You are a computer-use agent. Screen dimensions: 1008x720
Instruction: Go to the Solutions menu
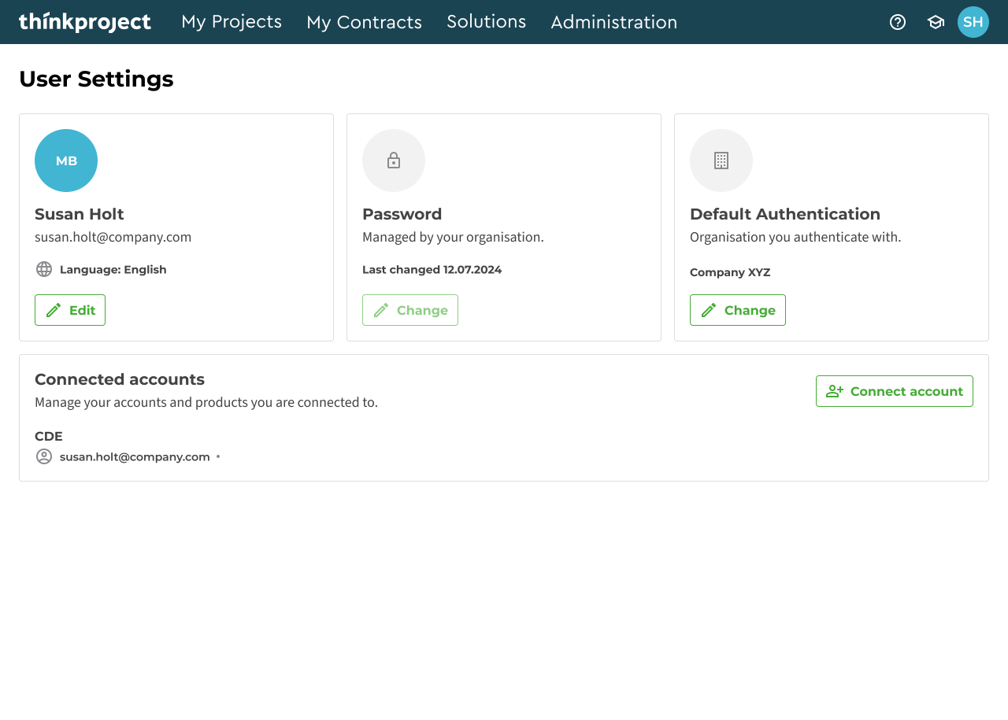[x=486, y=22]
